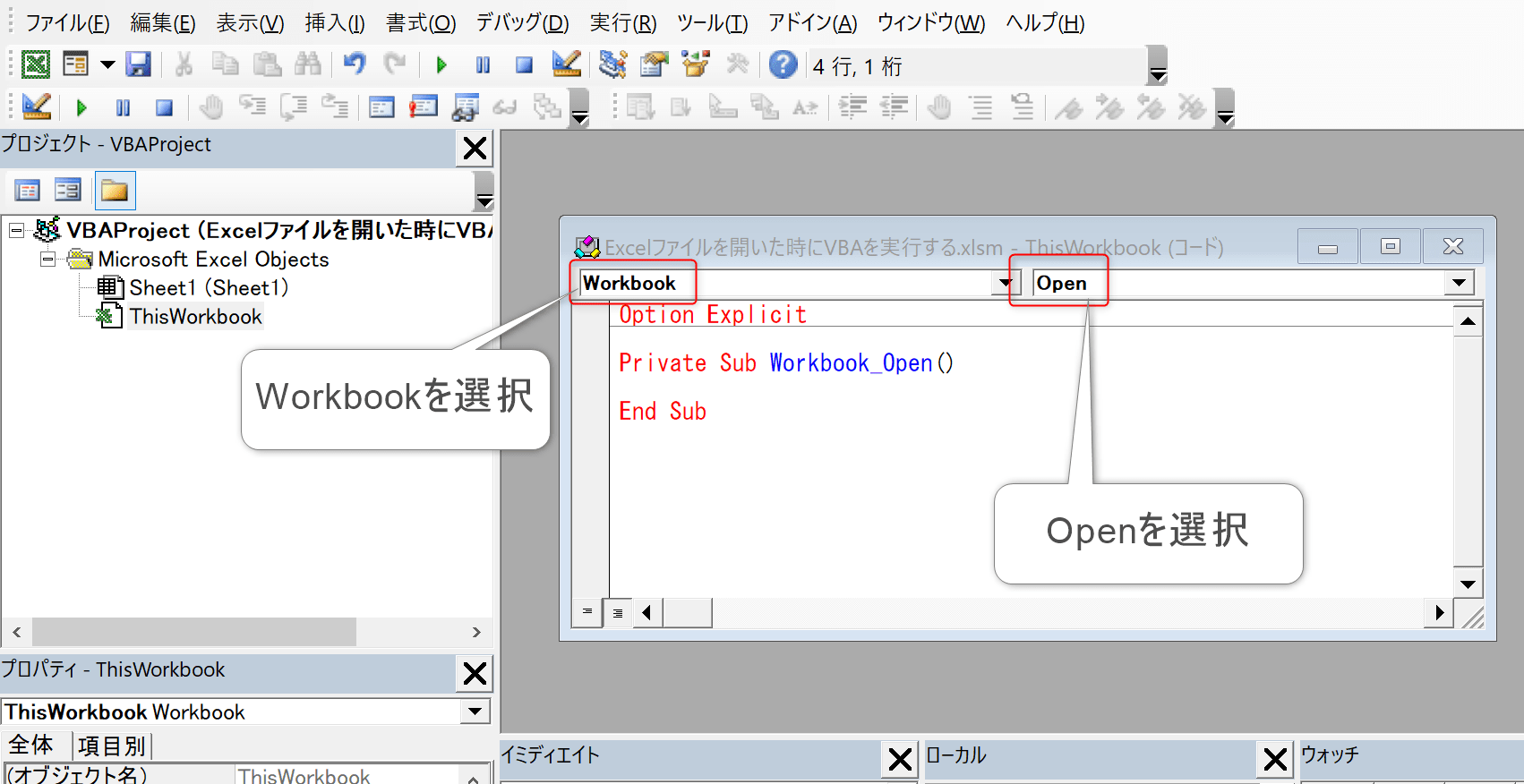Click the blue Help question mark icon

pyautogui.click(x=783, y=64)
